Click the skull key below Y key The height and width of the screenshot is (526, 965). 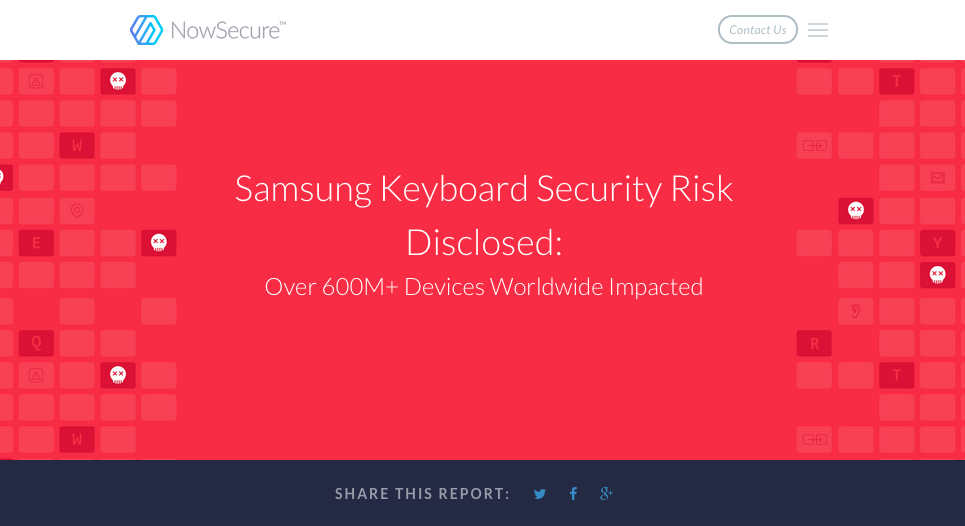click(x=937, y=275)
